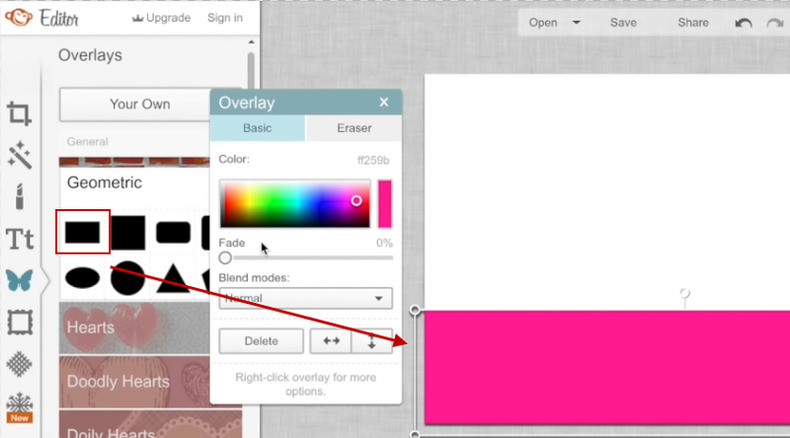Select the Crop tool in sidebar

pos(19,114)
